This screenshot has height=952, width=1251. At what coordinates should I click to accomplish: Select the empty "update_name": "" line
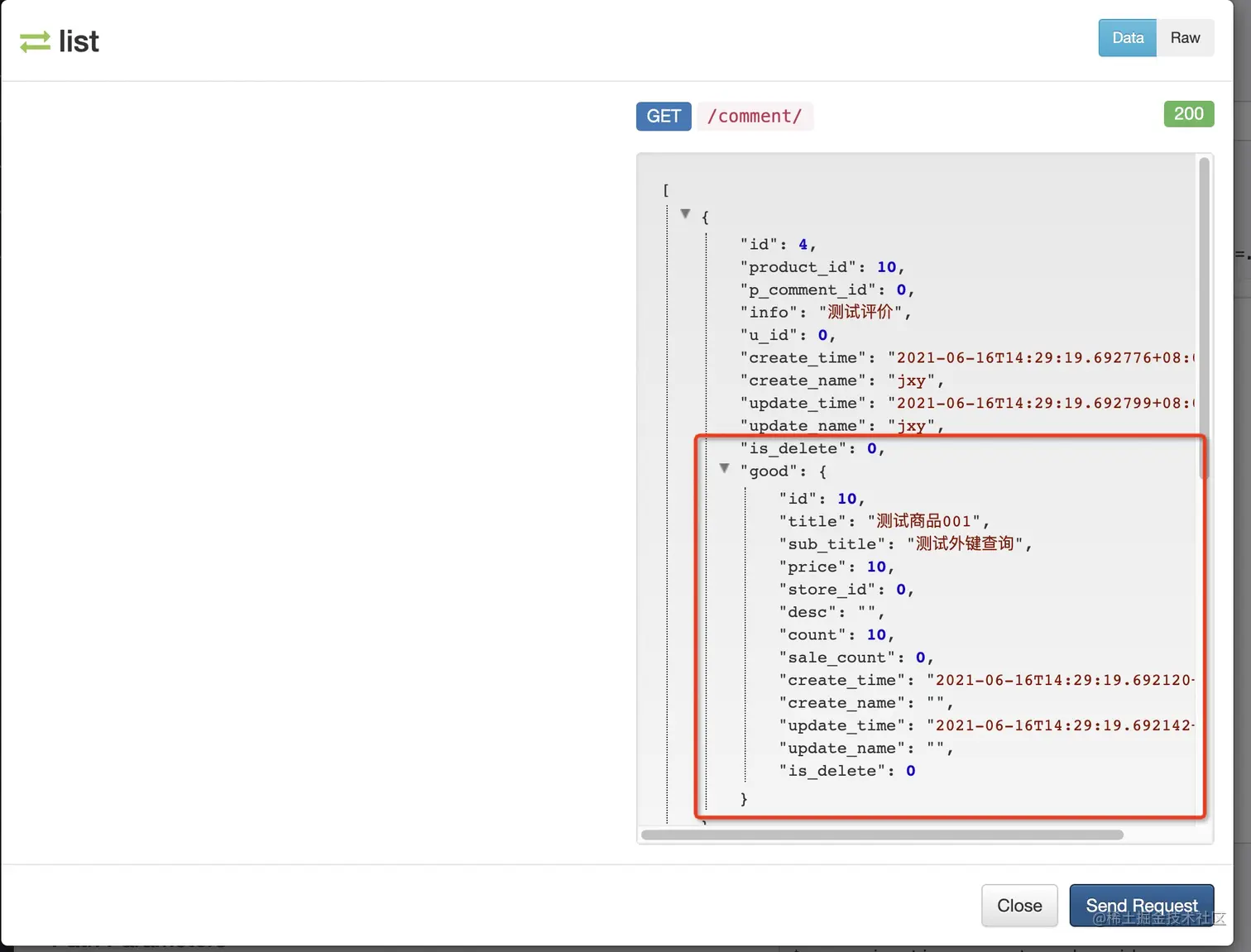866,749
